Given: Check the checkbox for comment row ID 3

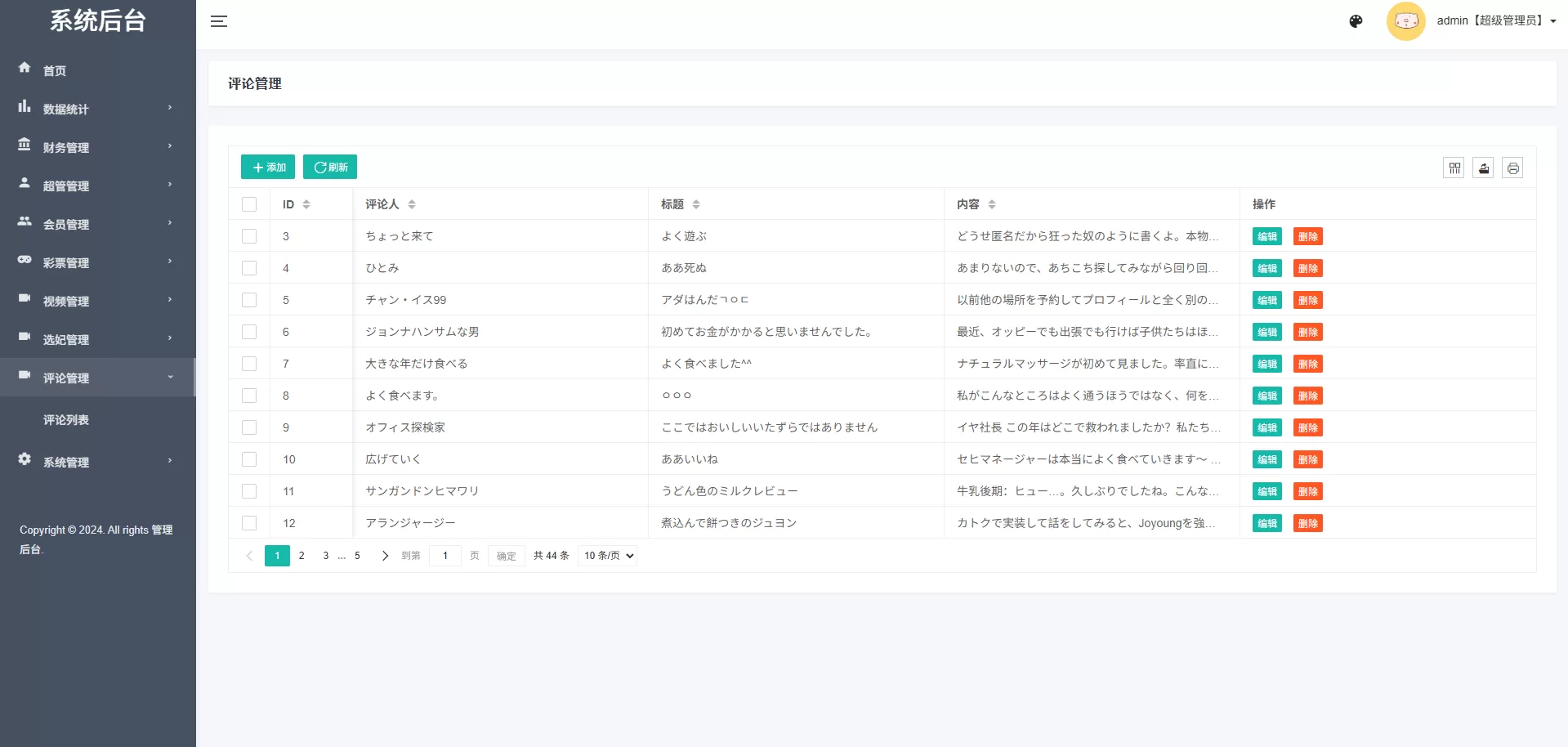Looking at the screenshot, I should (x=249, y=236).
